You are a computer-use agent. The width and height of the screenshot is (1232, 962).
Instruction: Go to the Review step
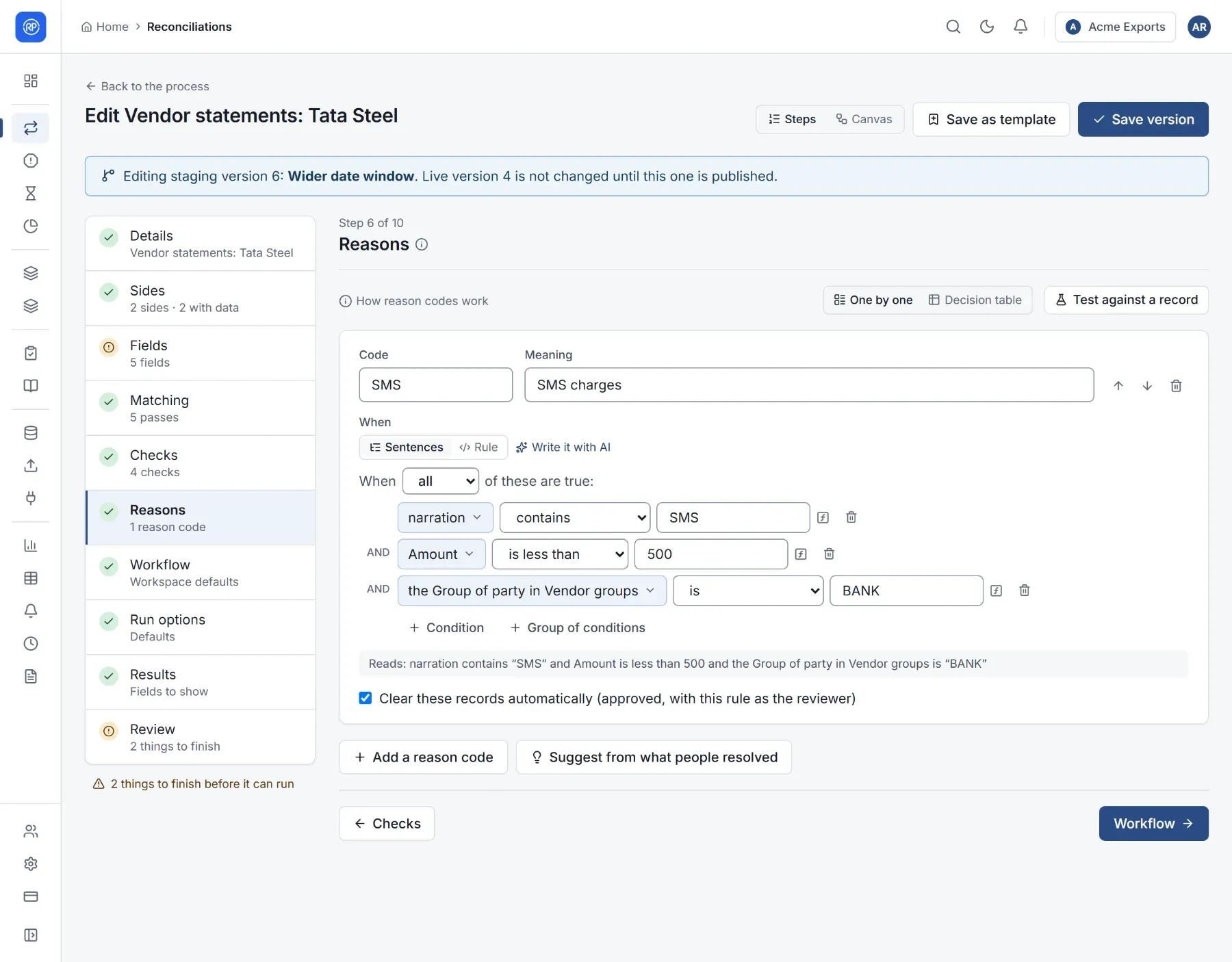[x=200, y=737]
